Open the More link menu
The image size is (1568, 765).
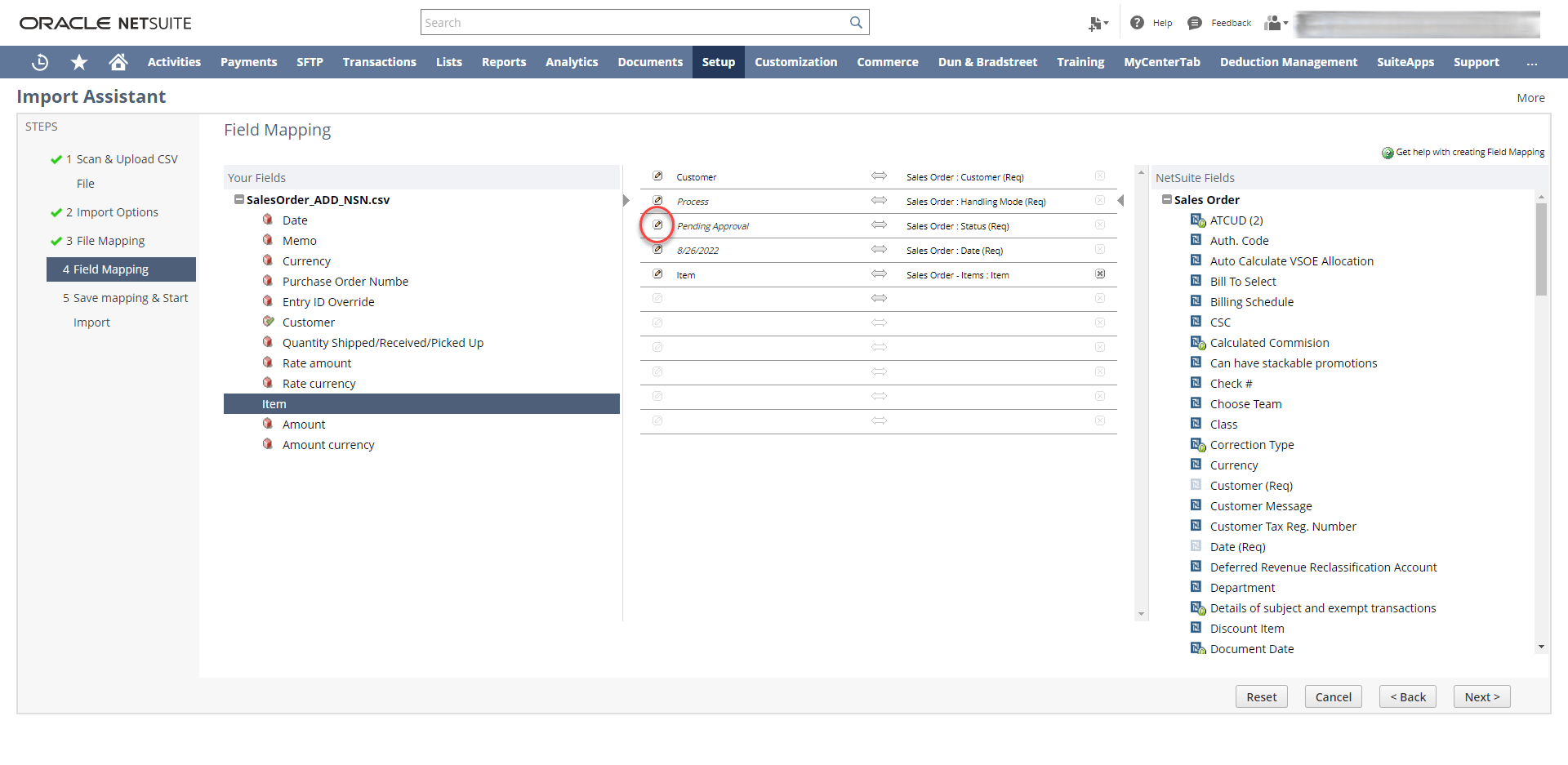point(1530,98)
